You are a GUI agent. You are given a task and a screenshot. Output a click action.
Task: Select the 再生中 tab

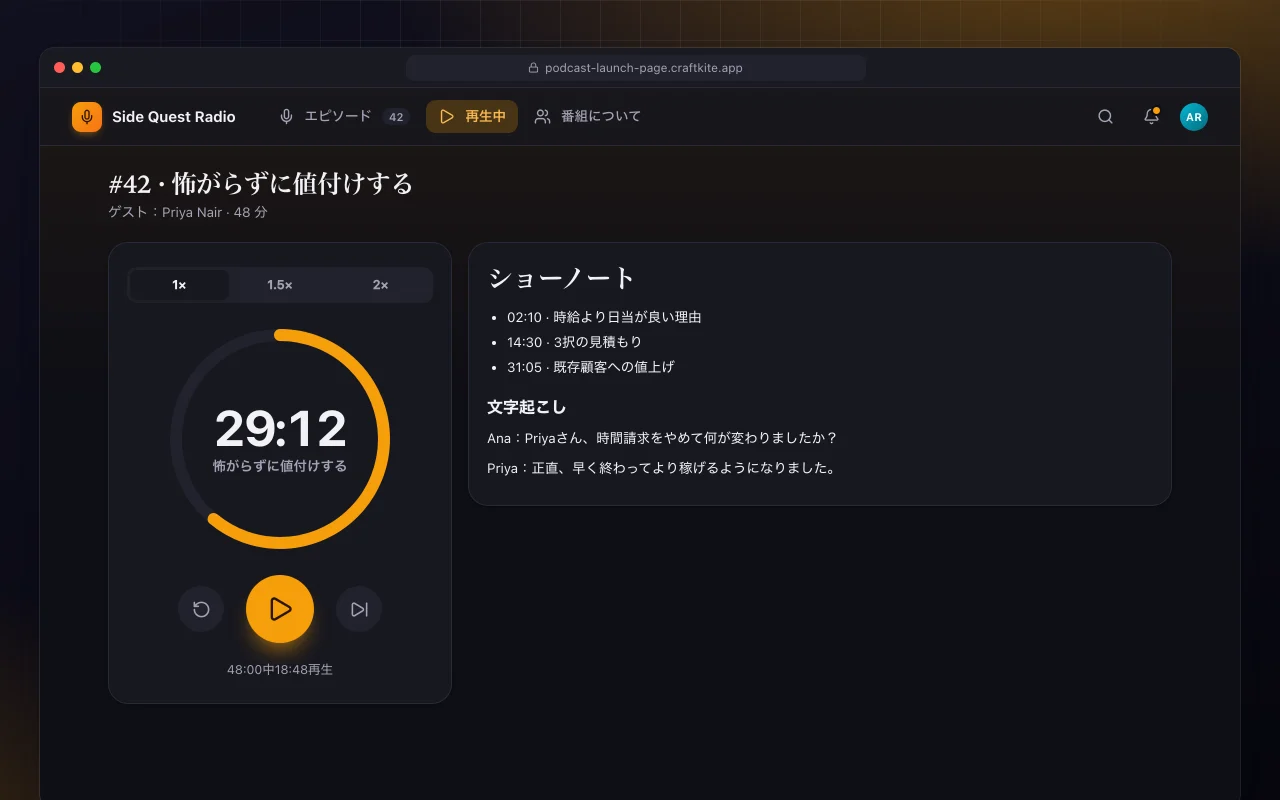(x=472, y=117)
